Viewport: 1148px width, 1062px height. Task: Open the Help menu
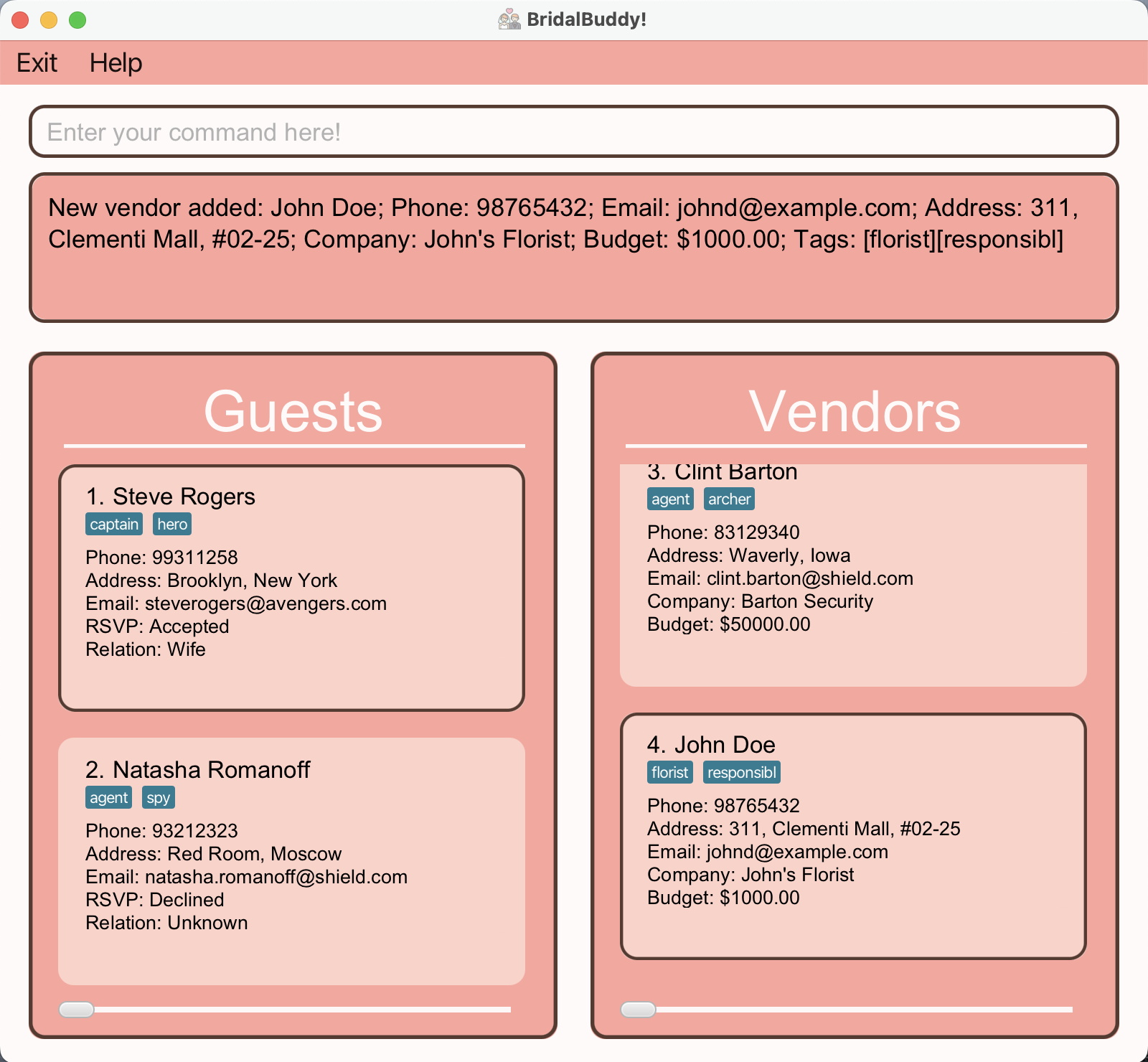(116, 63)
